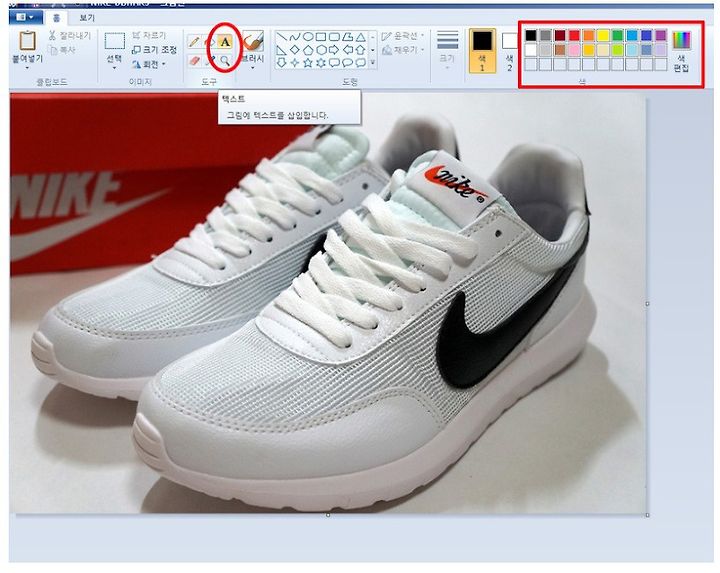
Task: Switch to the Home (홈) tab
Action: coord(56,18)
